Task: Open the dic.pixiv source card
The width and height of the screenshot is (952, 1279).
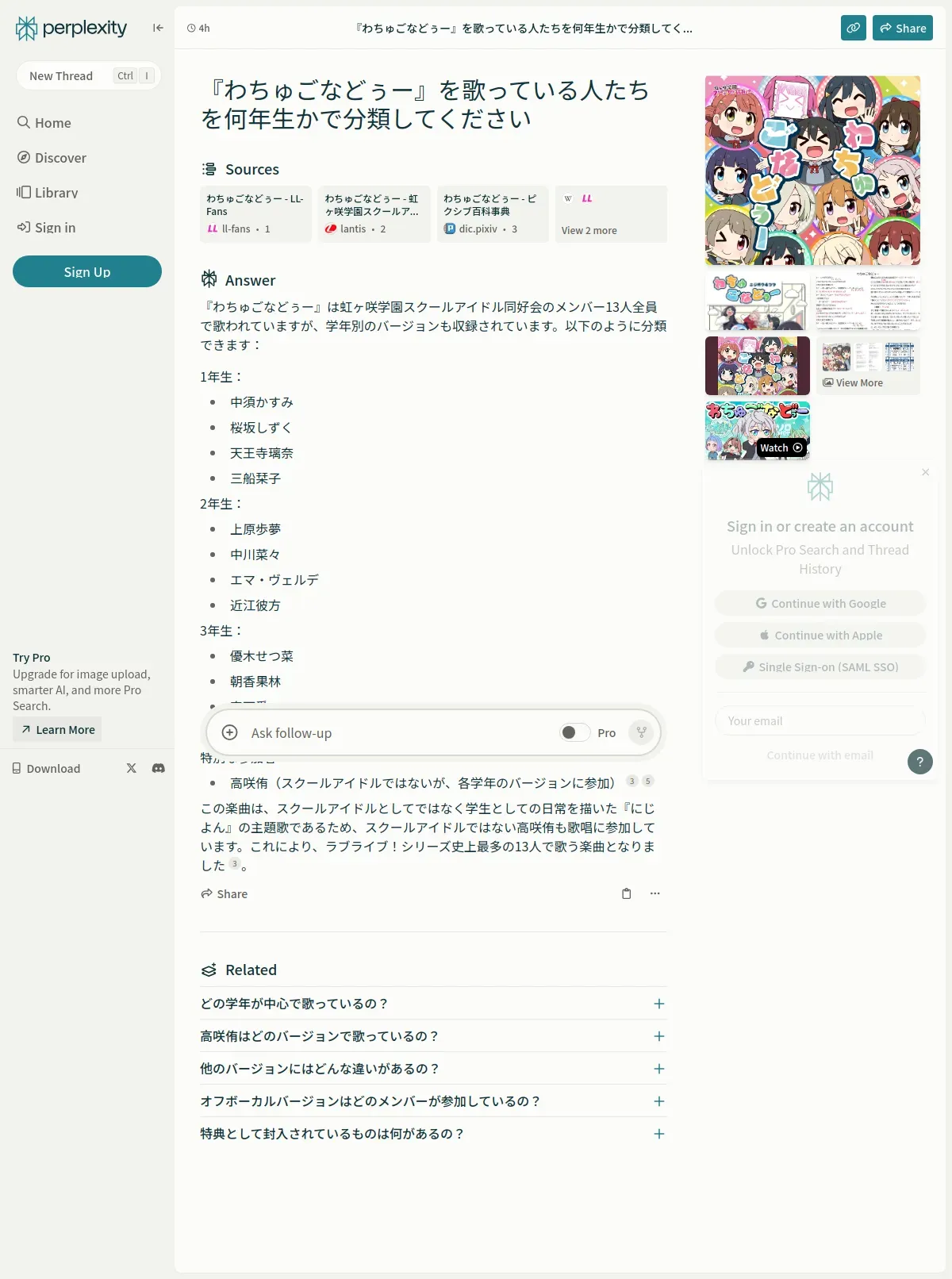Action: 493,214
